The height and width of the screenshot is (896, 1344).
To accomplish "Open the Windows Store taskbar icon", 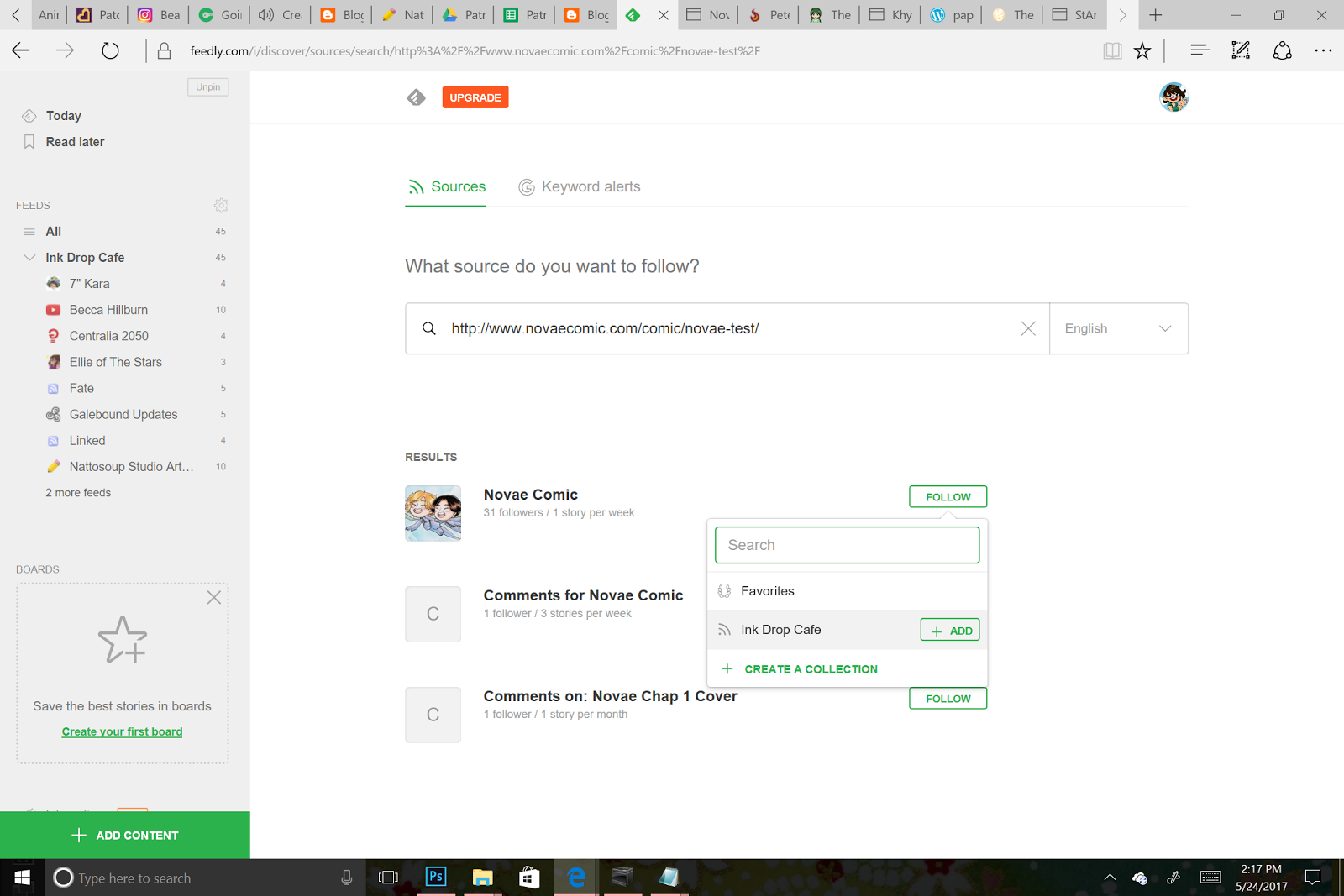I will (x=529, y=878).
